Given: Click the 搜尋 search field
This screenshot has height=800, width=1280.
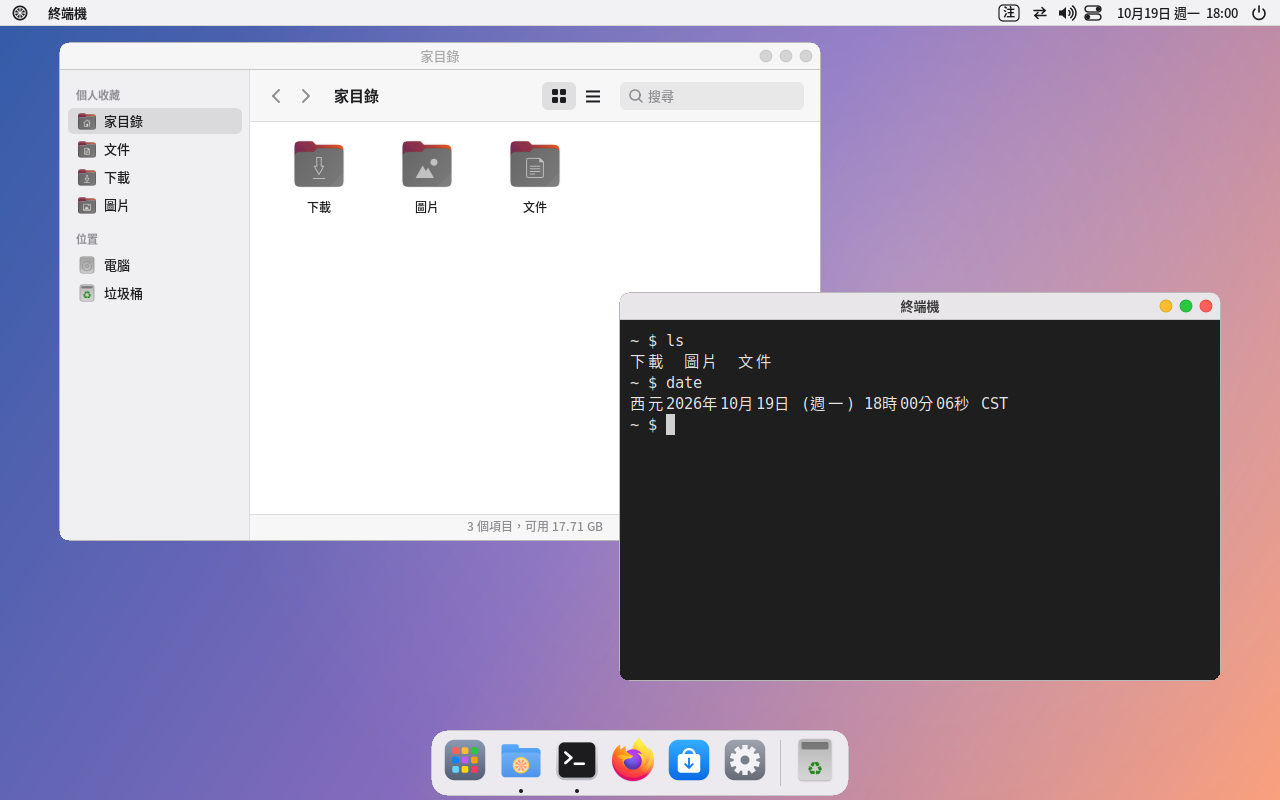Looking at the screenshot, I should 712,96.
